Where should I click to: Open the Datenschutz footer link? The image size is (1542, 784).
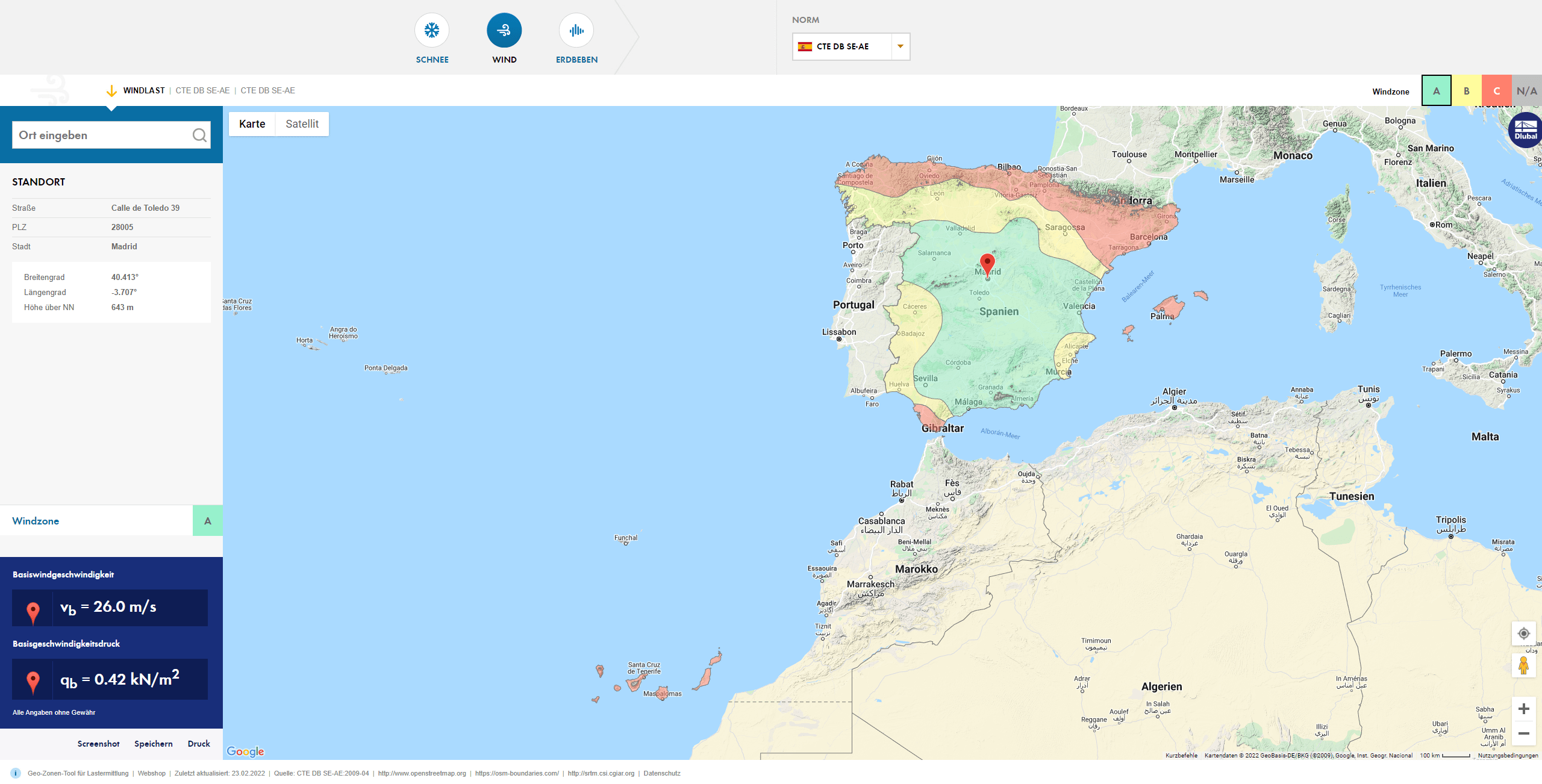point(661,773)
